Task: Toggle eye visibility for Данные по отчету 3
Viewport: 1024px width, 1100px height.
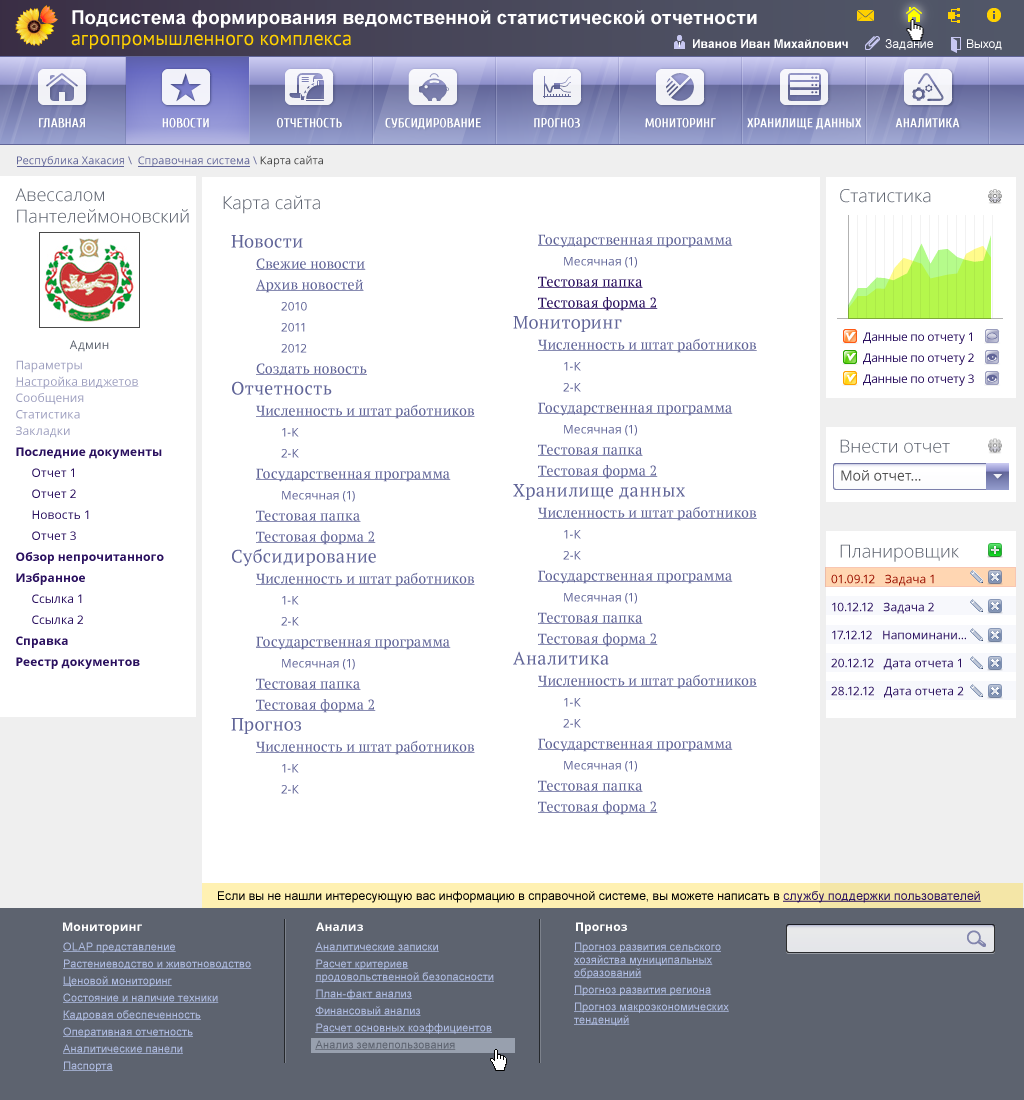Action: 992,378
